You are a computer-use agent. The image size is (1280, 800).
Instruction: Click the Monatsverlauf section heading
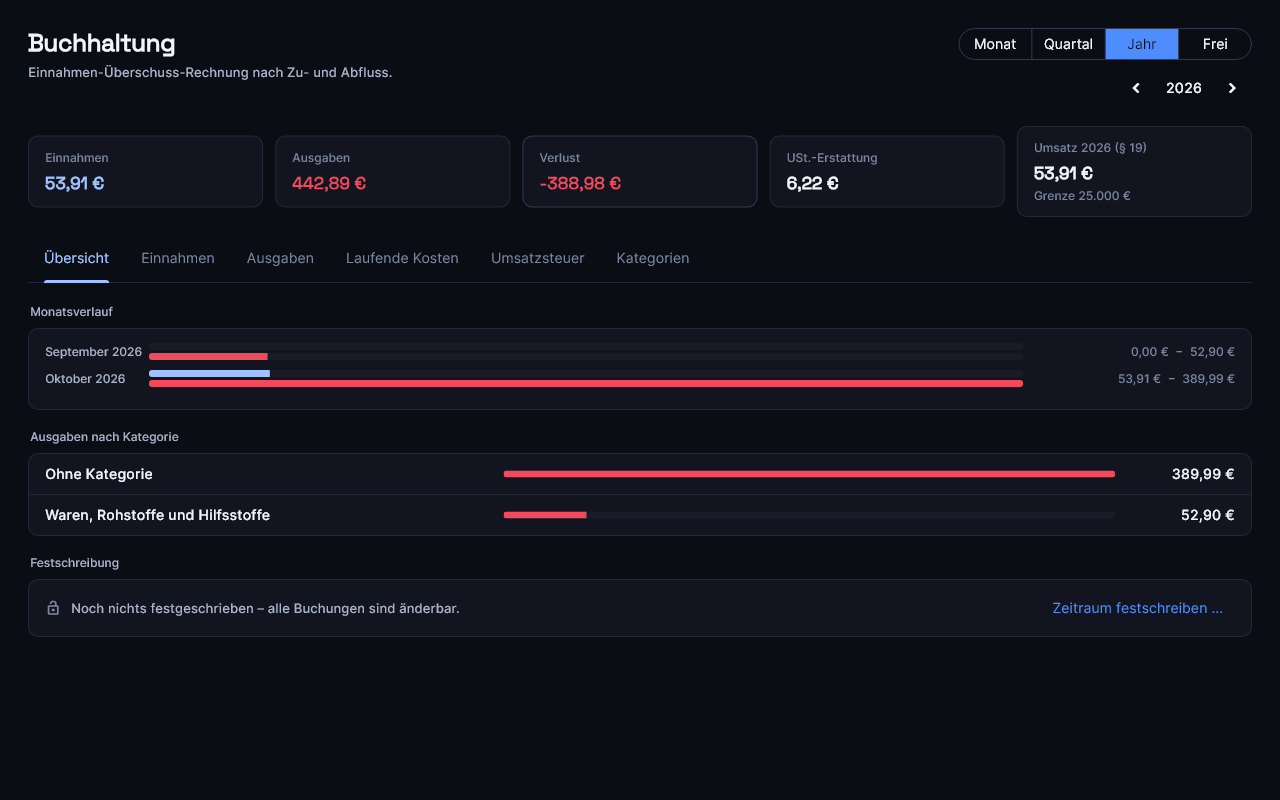(x=71, y=312)
